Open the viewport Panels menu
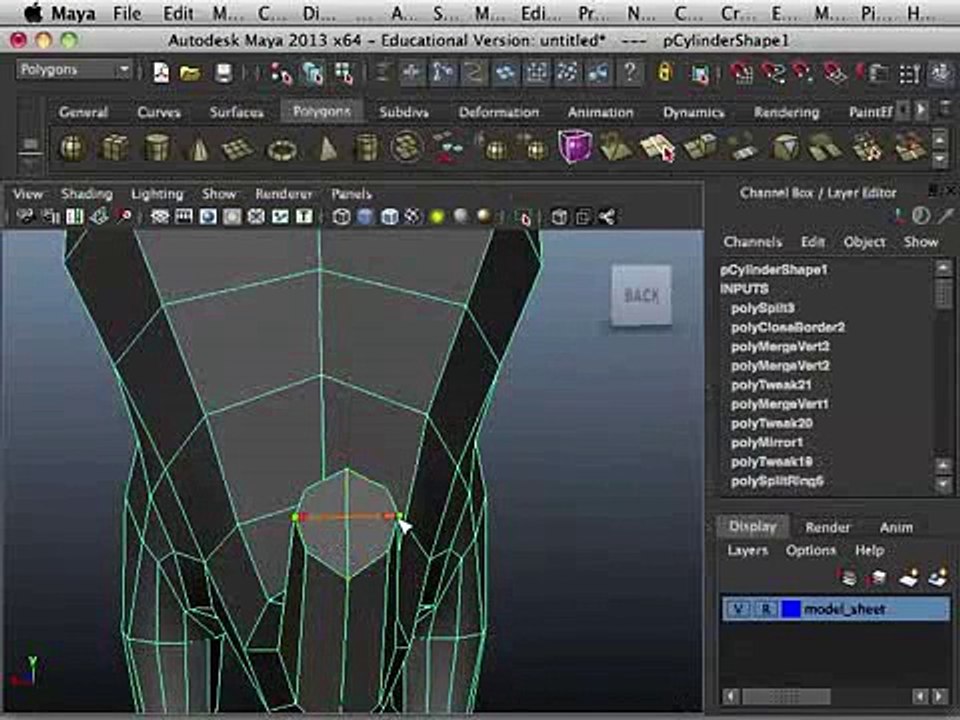 351,194
